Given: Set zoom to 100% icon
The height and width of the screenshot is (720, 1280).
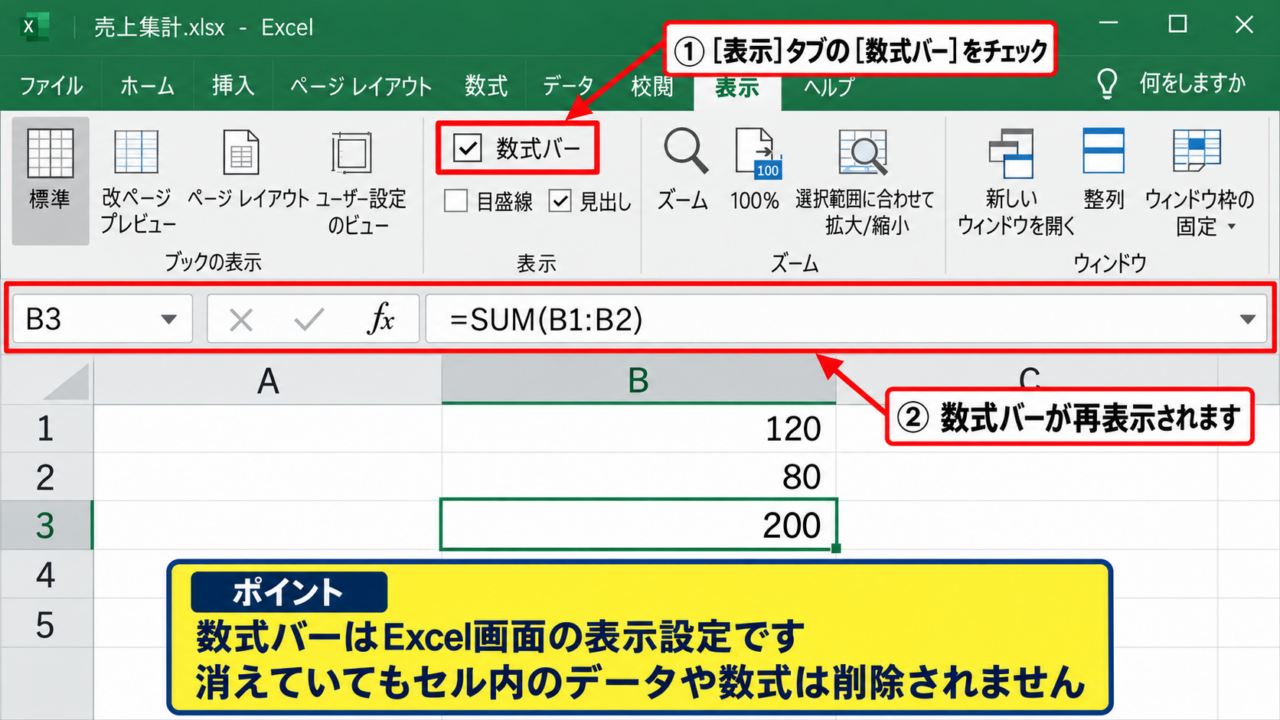Looking at the screenshot, I should coord(757,153).
